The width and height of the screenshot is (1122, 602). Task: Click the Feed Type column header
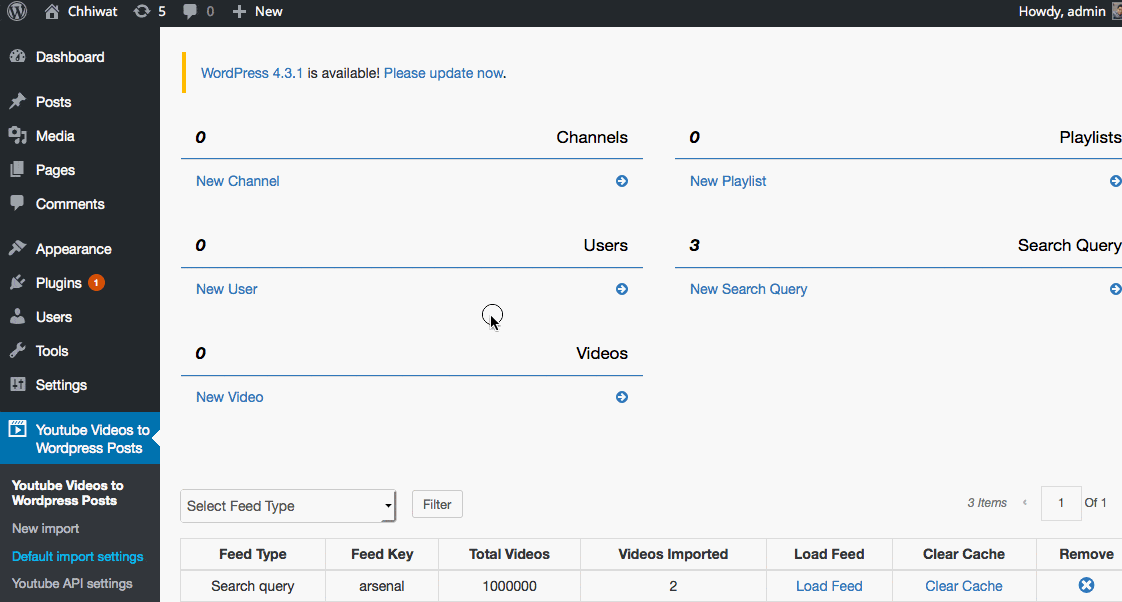click(x=253, y=554)
